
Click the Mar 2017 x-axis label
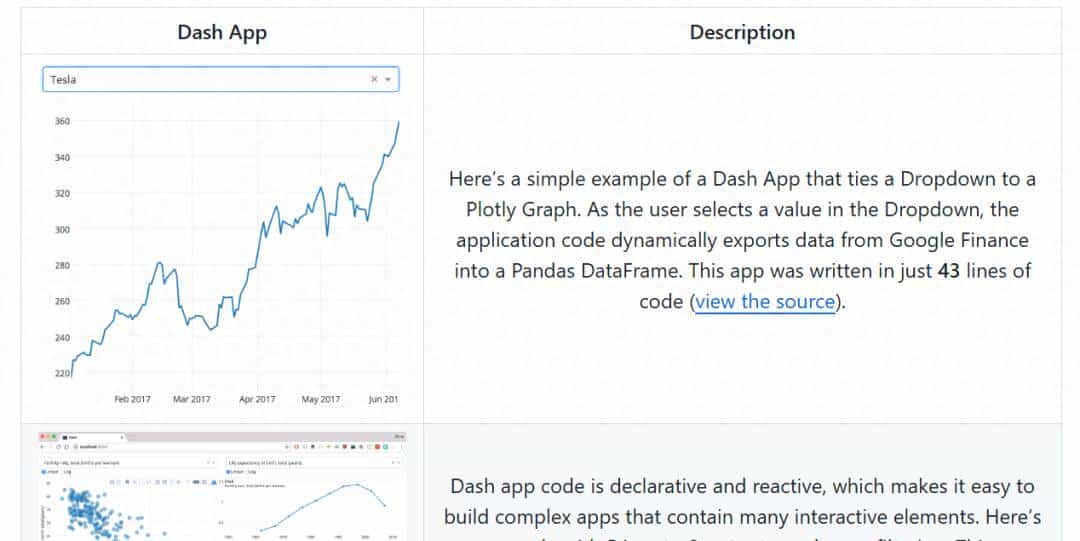pos(192,399)
